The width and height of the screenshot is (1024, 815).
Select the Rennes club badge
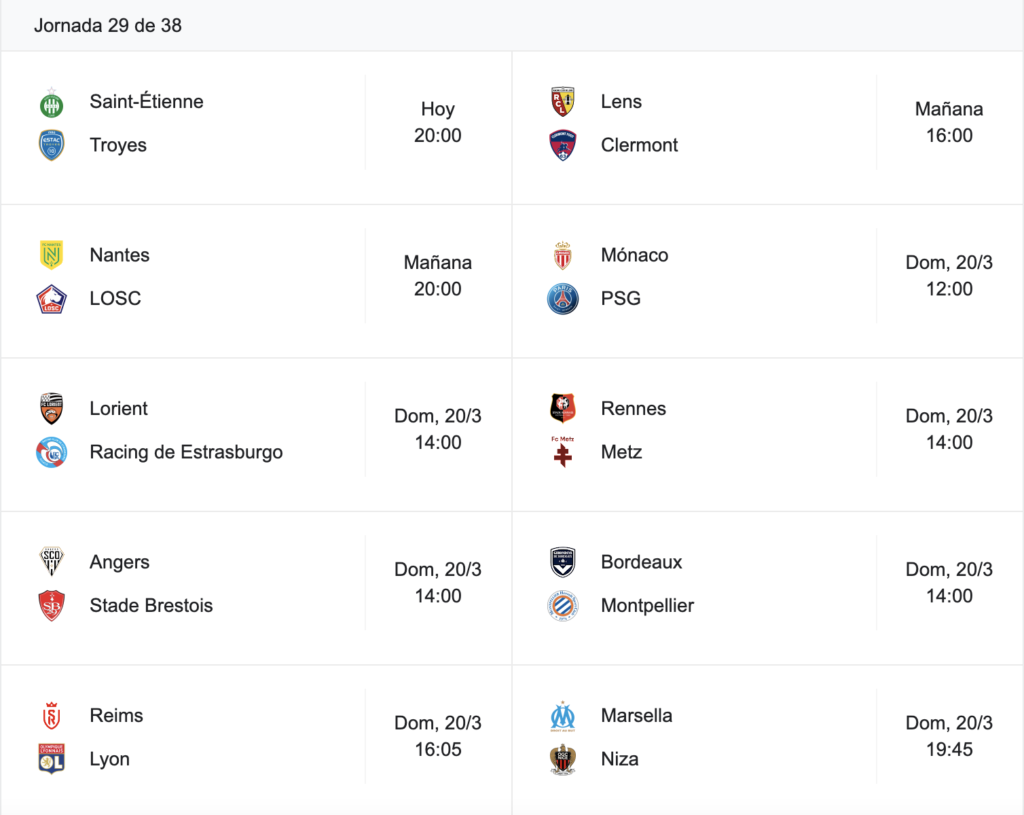click(x=563, y=409)
